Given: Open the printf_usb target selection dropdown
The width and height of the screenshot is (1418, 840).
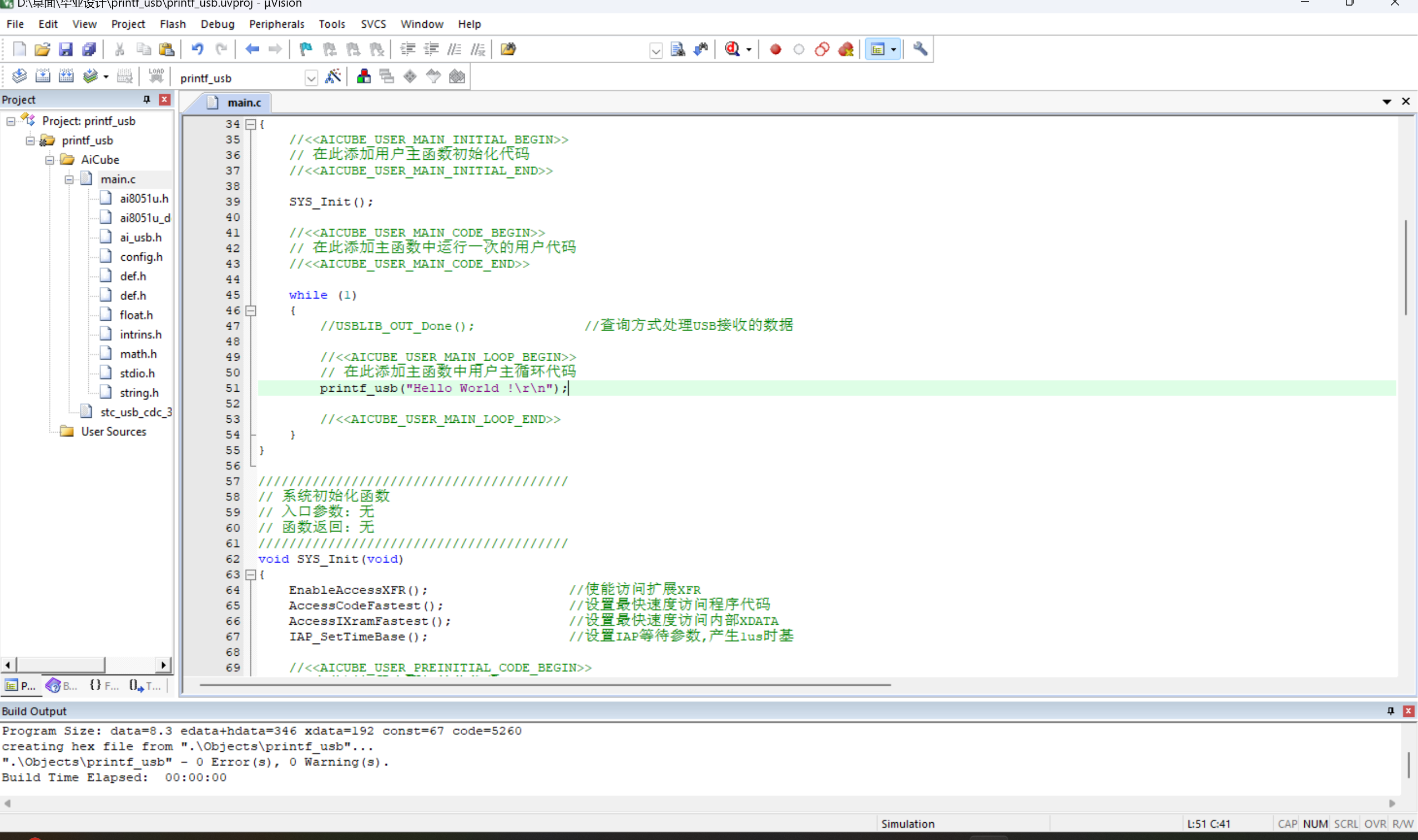Looking at the screenshot, I should click(311, 78).
